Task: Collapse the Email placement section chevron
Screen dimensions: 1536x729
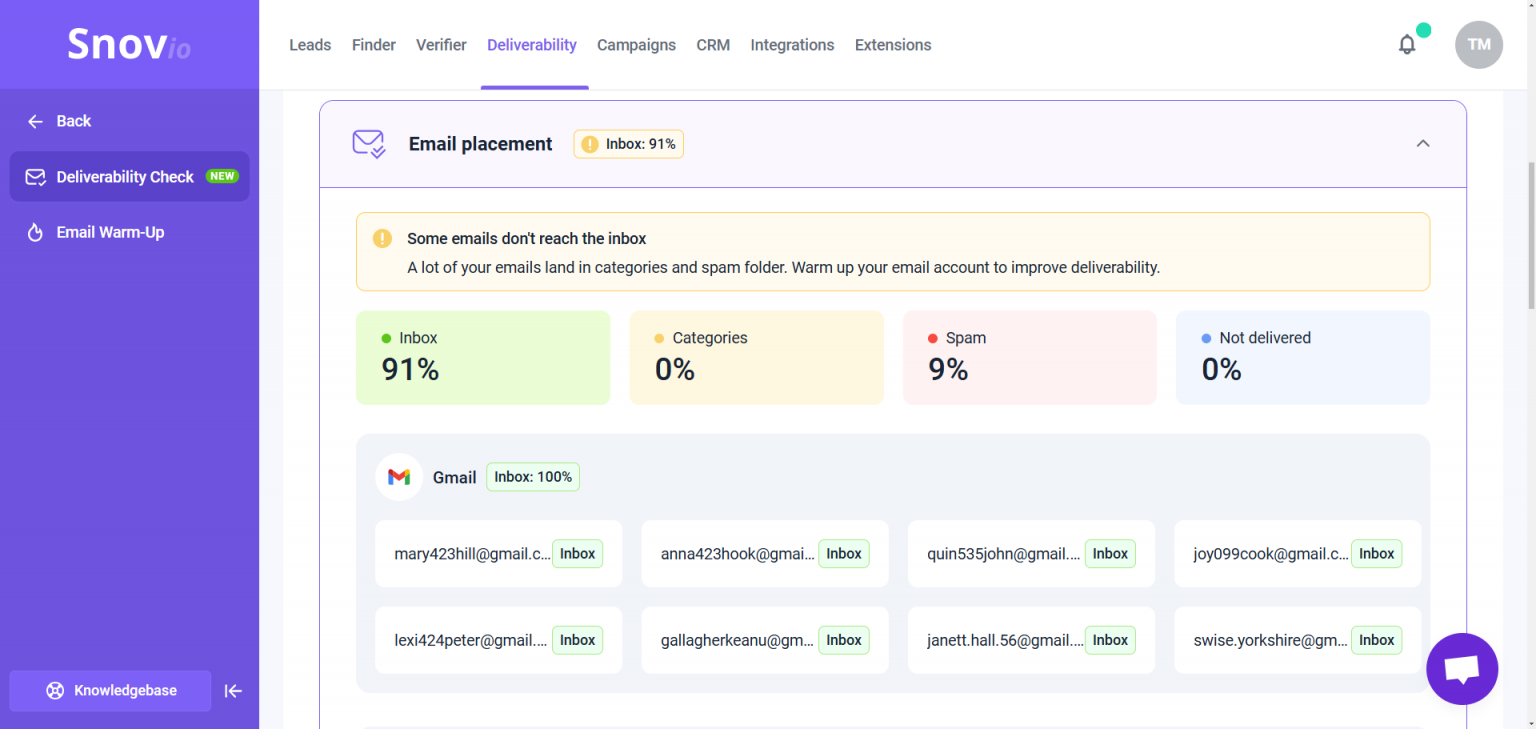Action: (x=1423, y=143)
